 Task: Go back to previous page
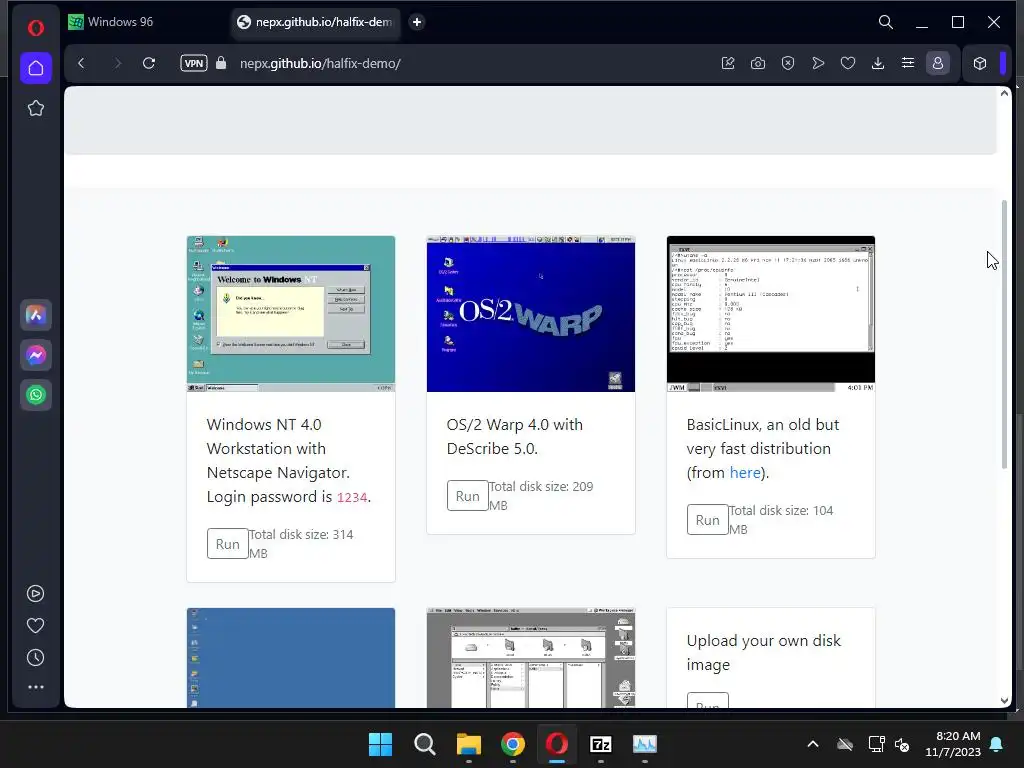point(81,63)
